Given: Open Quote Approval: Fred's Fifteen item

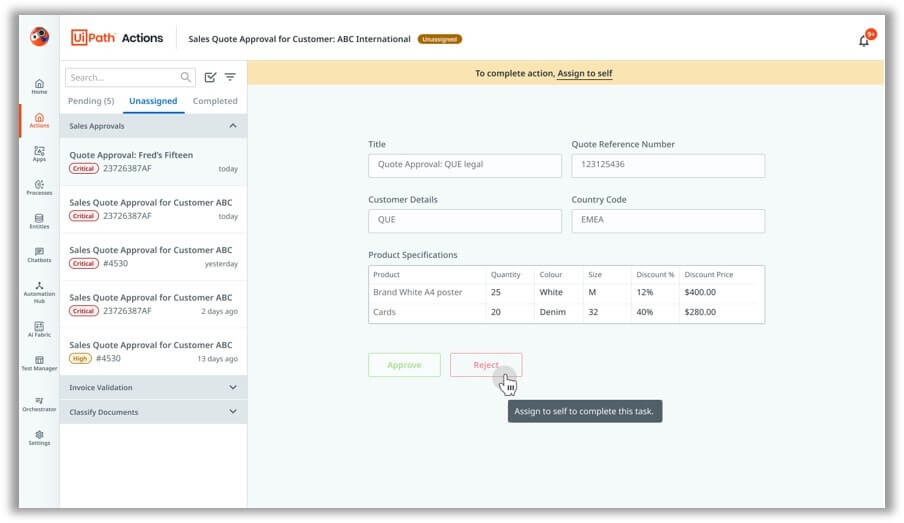Looking at the screenshot, I should coord(153,161).
